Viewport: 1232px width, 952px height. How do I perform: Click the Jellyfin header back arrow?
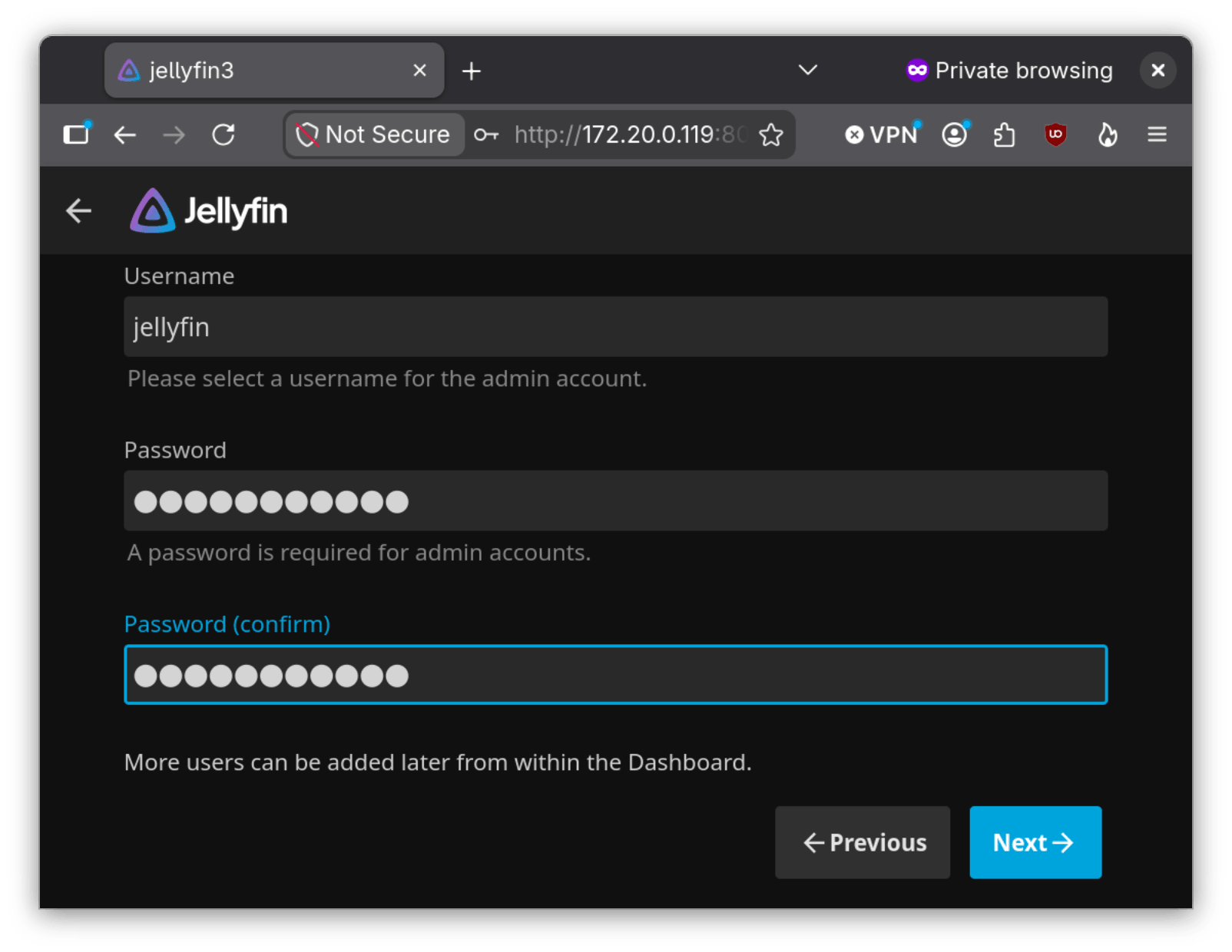pyautogui.click(x=79, y=210)
